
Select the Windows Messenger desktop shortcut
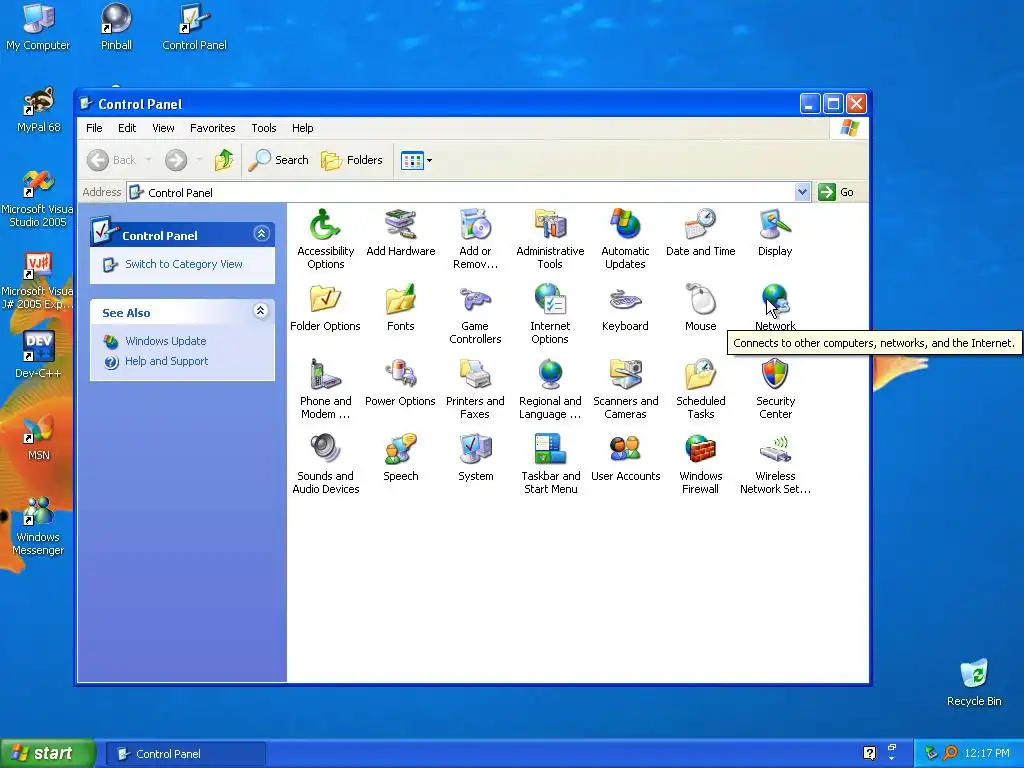coord(38,526)
